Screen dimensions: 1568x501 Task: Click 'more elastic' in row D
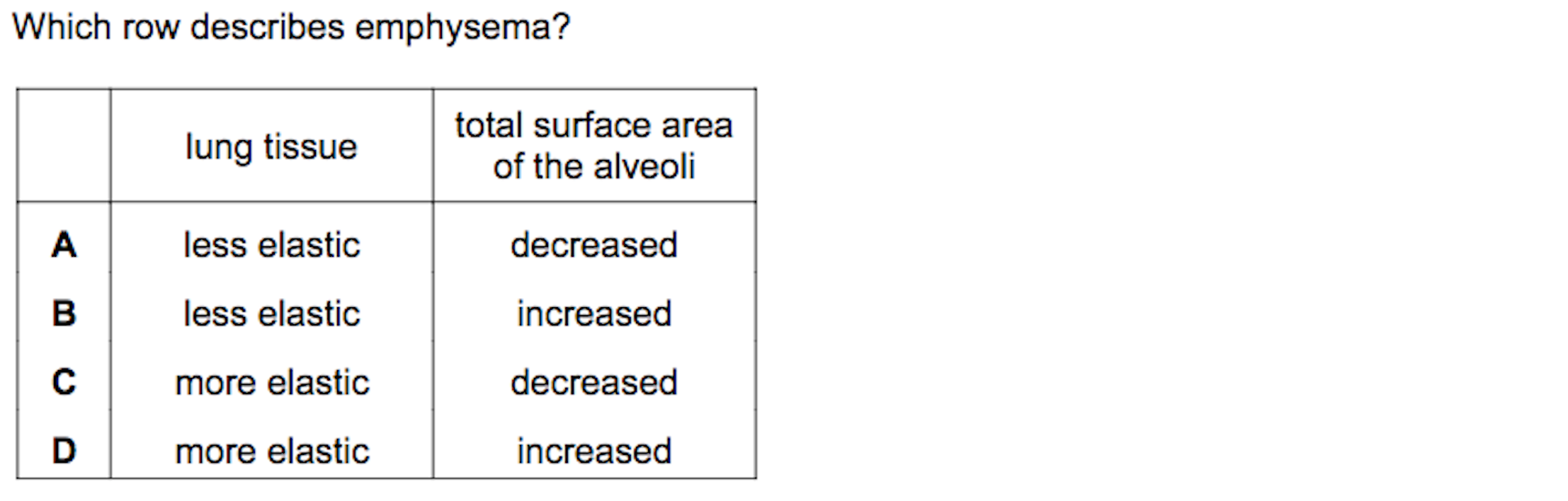click(272, 451)
